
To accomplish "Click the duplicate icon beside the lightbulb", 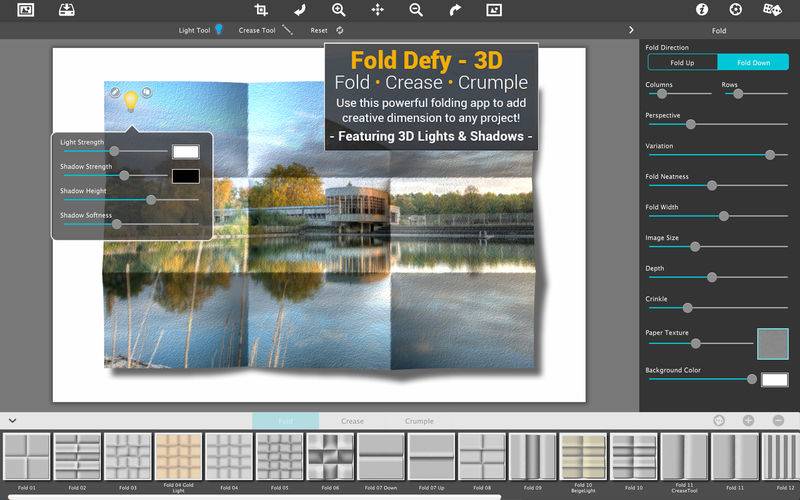I will point(146,92).
